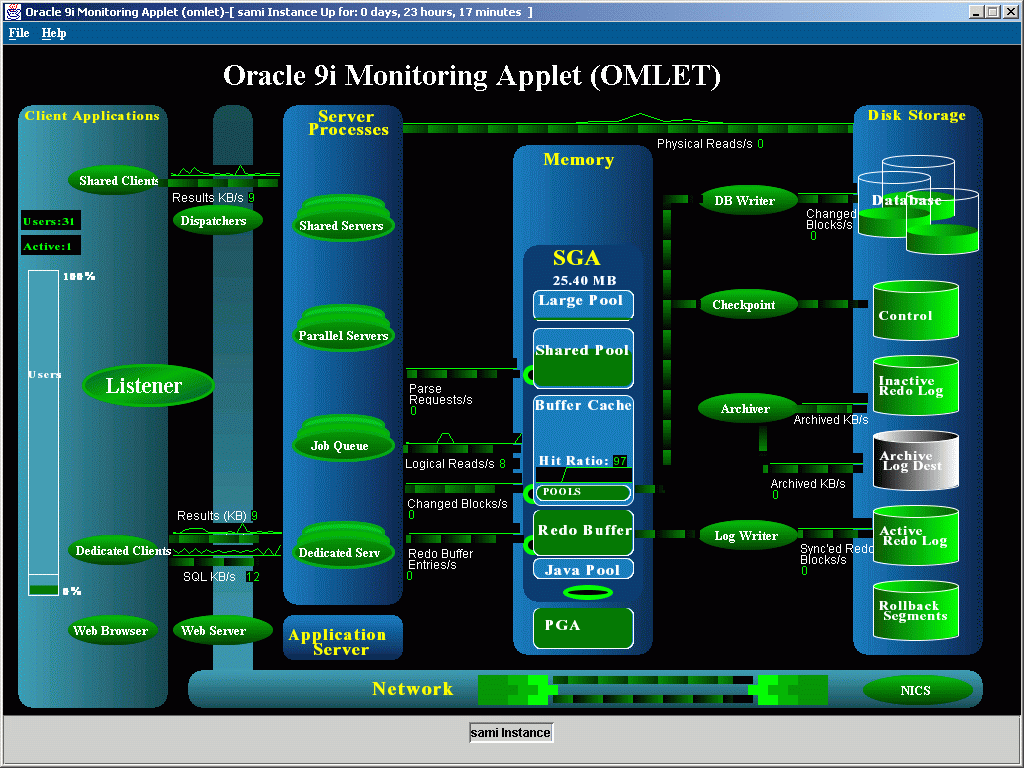Click the NICS oval

click(x=917, y=690)
